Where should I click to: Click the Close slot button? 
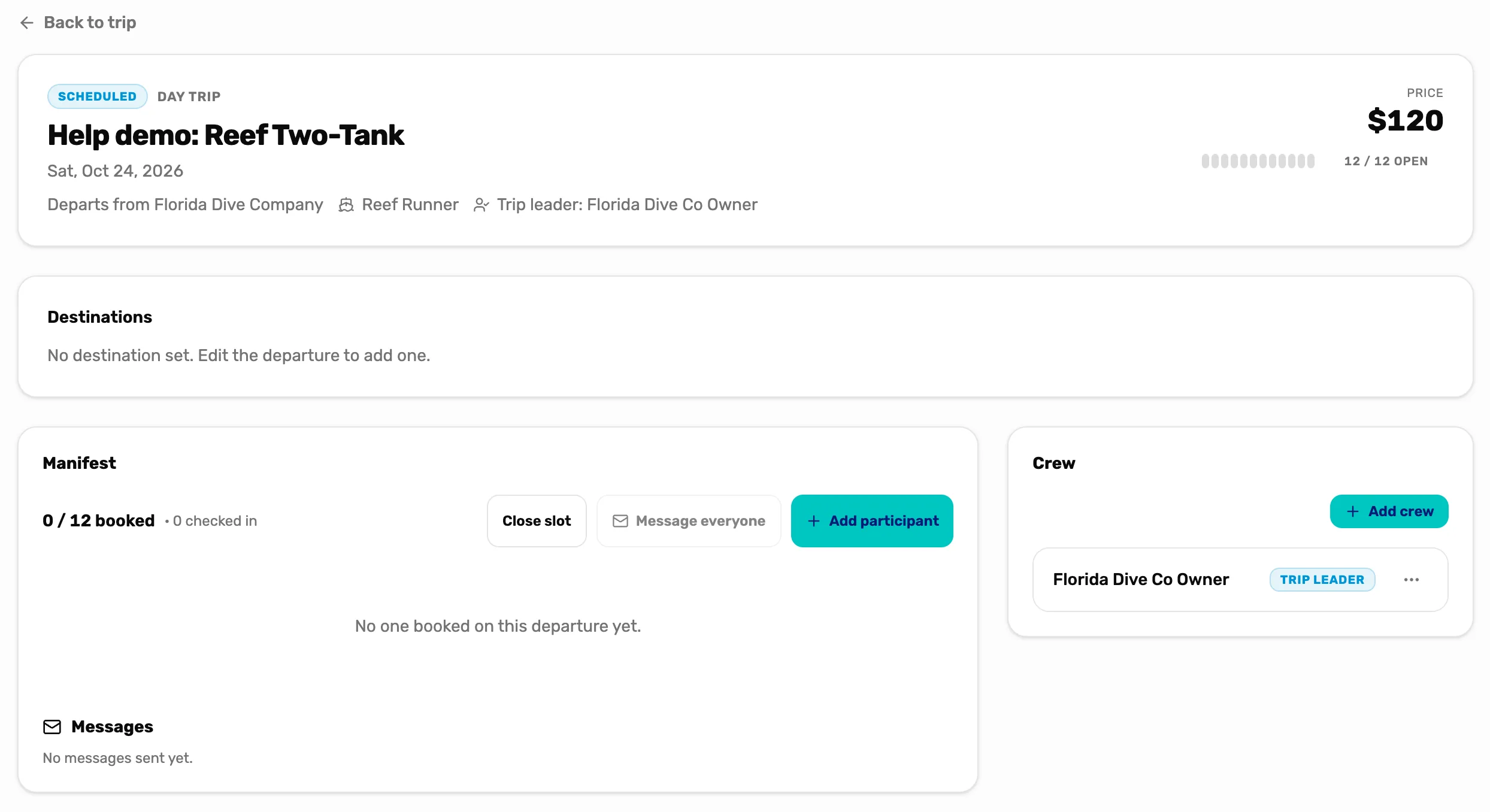(537, 521)
